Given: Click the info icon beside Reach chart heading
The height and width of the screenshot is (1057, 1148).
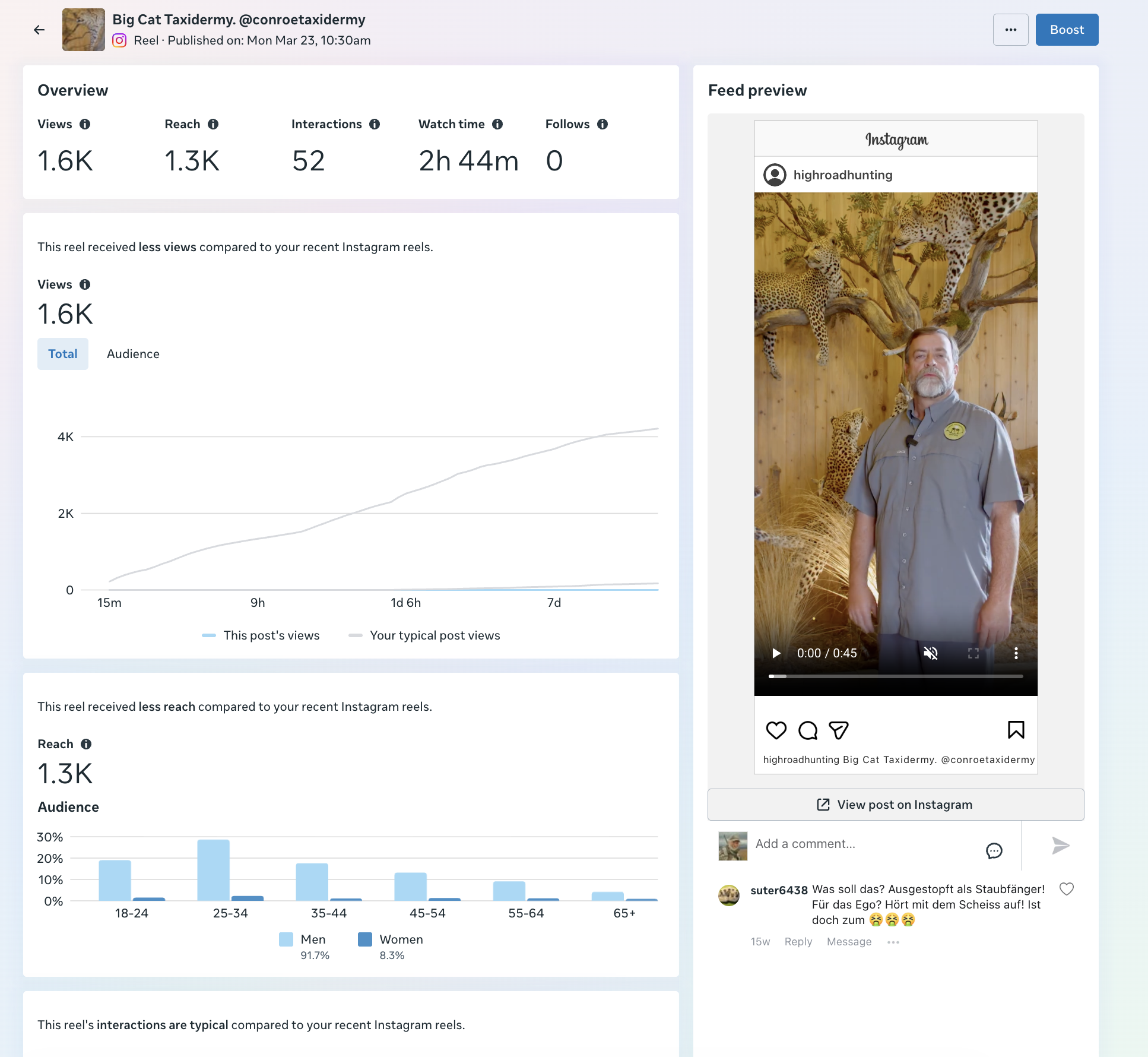Looking at the screenshot, I should [86, 744].
